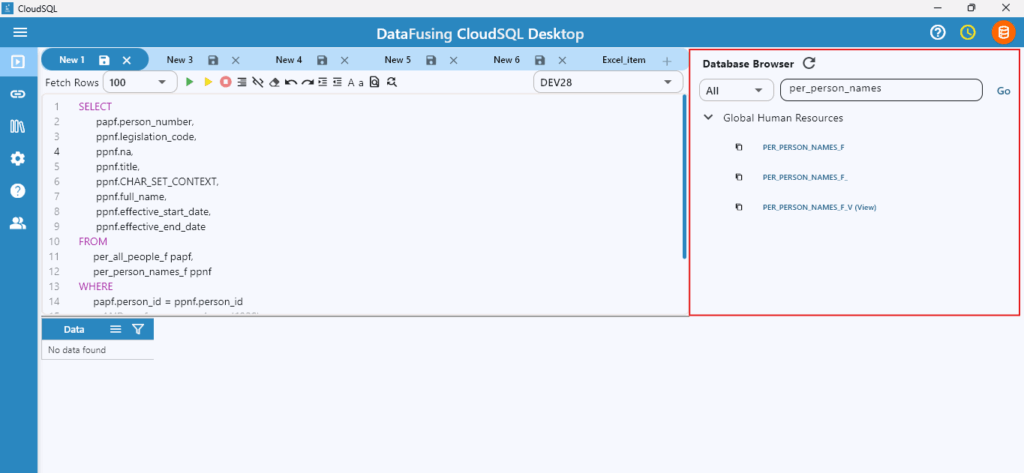Screen dimensions: 1024x473
Task: Open the yellow clock history icon
Action: [x=968, y=33]
